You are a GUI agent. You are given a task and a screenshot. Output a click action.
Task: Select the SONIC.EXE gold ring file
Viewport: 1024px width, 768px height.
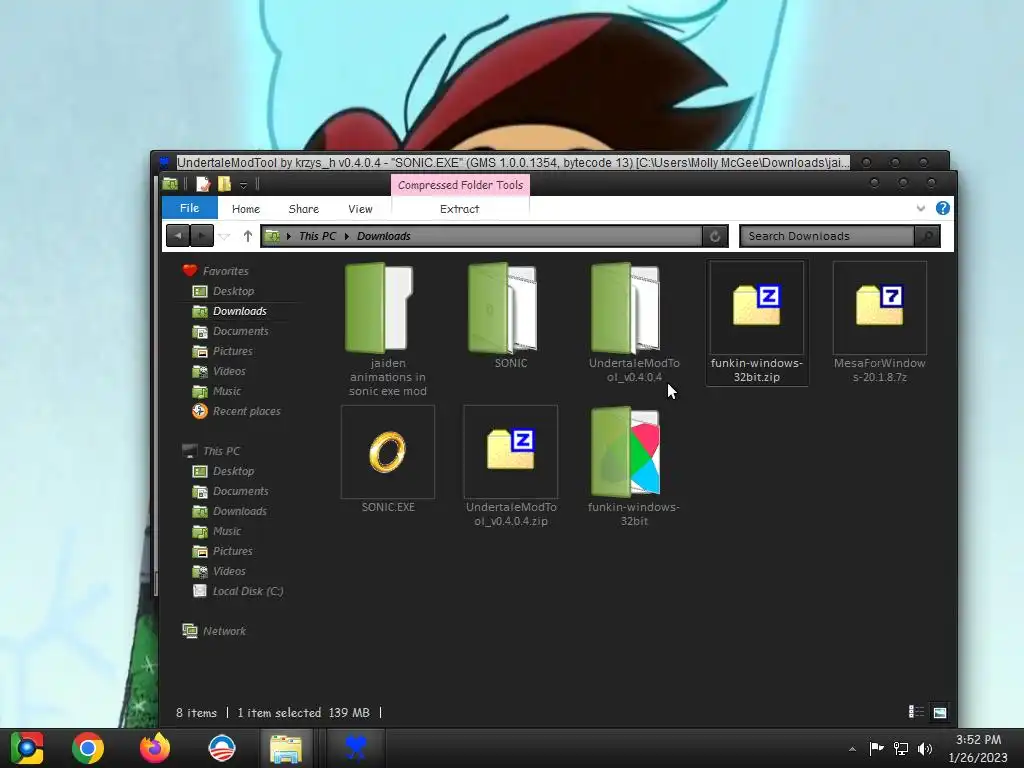pos(387,459)
